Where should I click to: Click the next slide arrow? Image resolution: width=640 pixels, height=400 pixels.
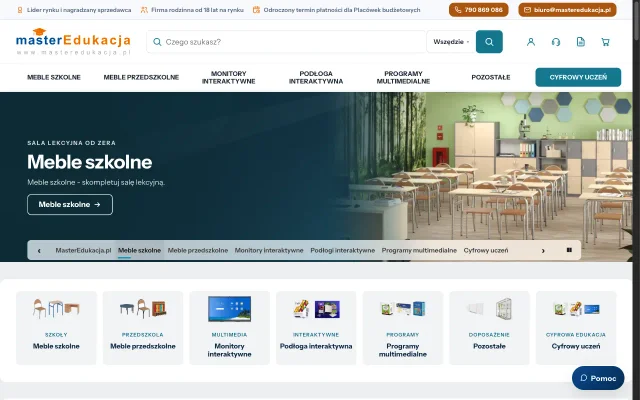[x=543, y=251]
